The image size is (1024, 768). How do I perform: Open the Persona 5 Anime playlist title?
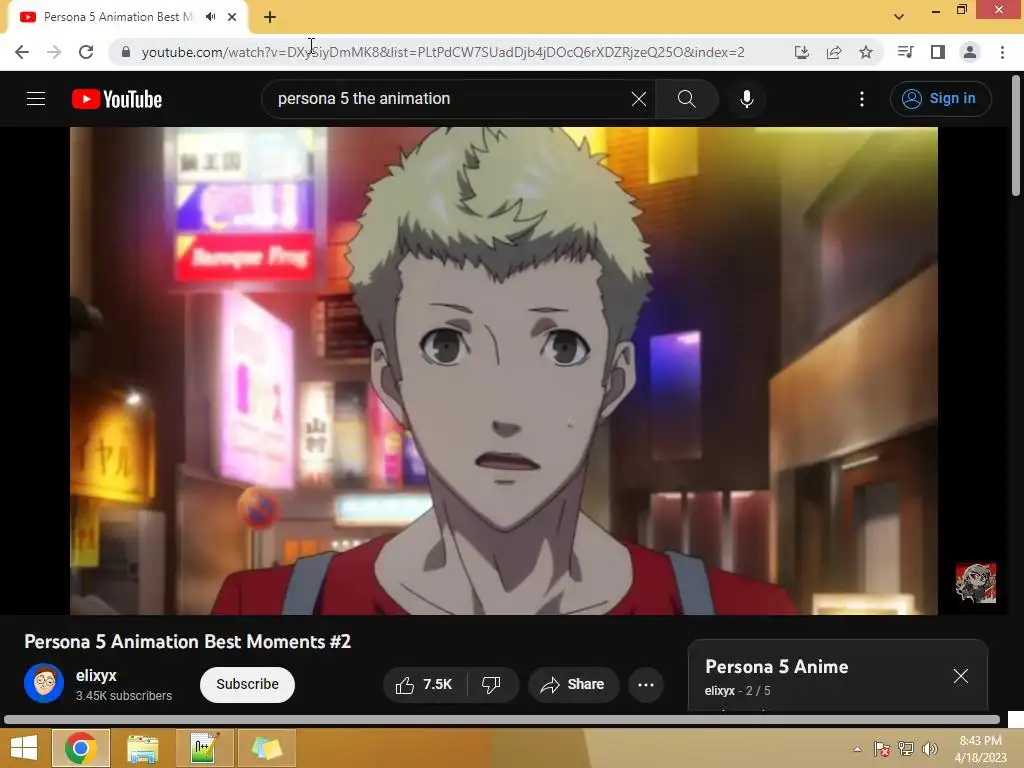[x=776, y=667]
